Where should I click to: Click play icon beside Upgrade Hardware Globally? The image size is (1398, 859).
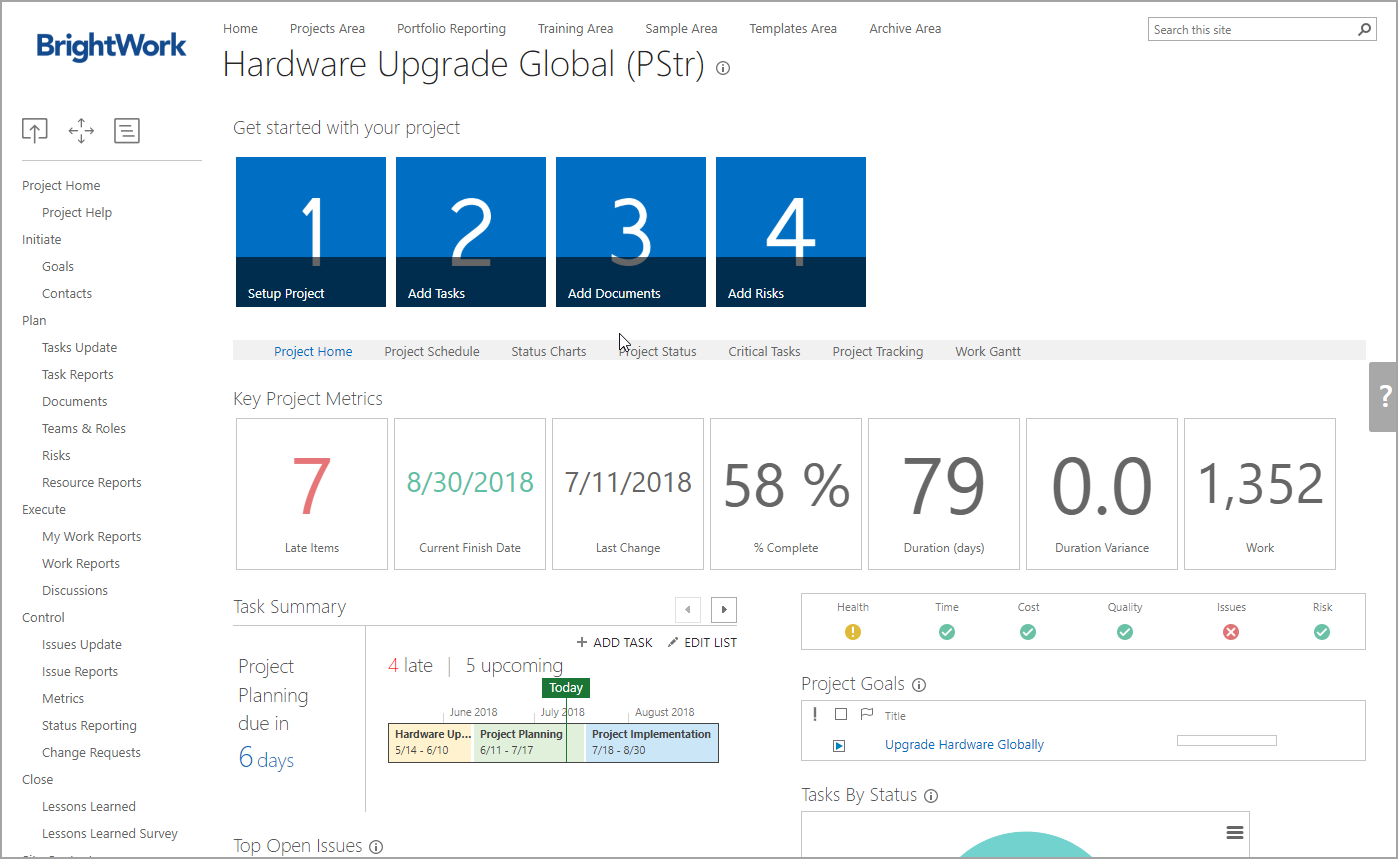(x=839, y=745)
